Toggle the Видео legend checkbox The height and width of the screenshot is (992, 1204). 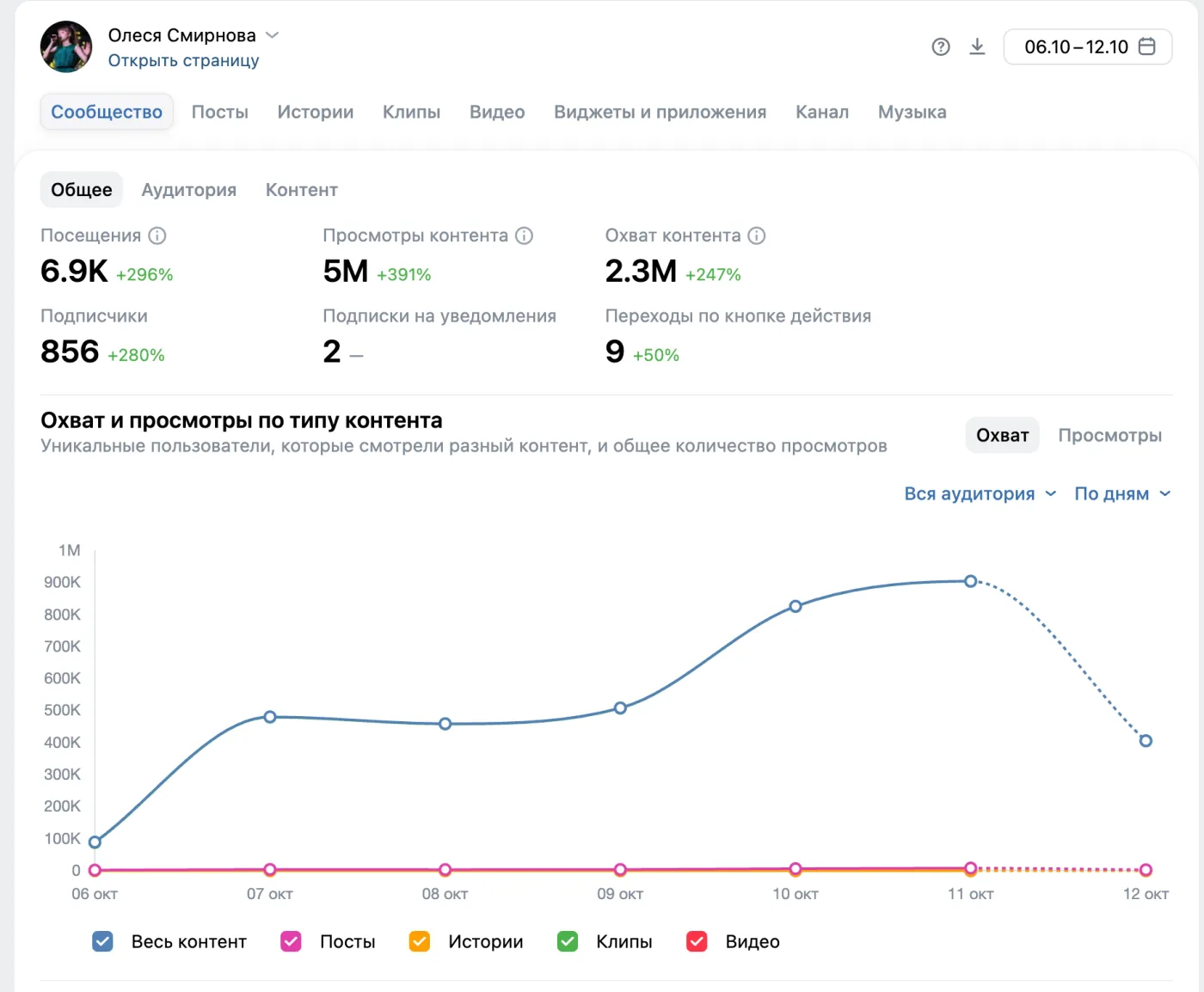pyautogui.click(x=697, y=941)
